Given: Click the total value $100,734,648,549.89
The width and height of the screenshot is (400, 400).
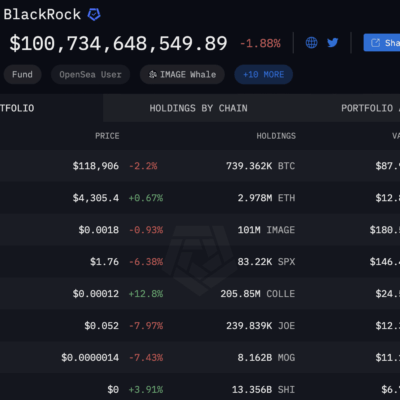Looking at the screenshot, I should 118,43.
